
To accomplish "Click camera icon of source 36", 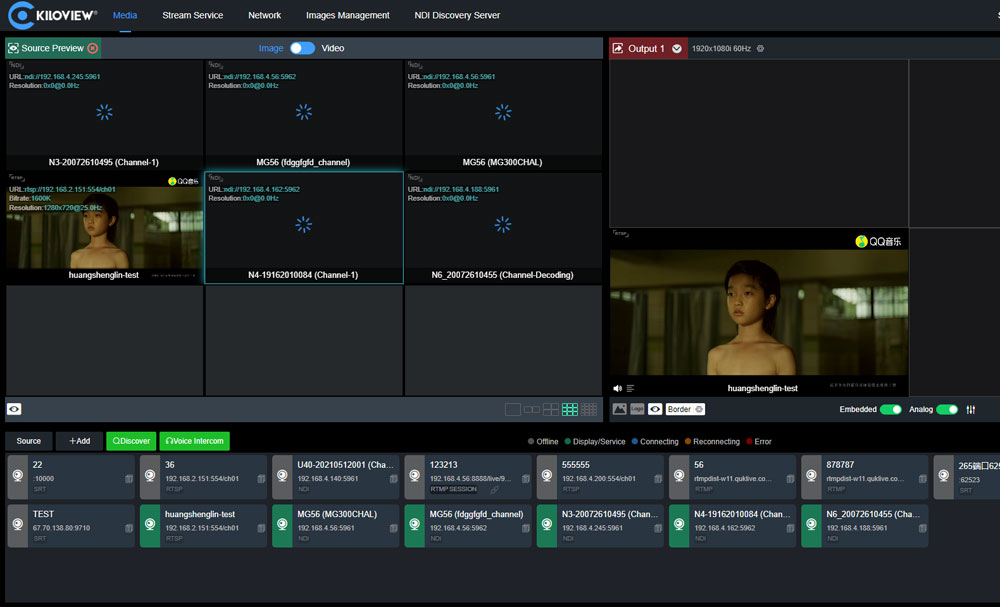I will (x=150, y=476).
